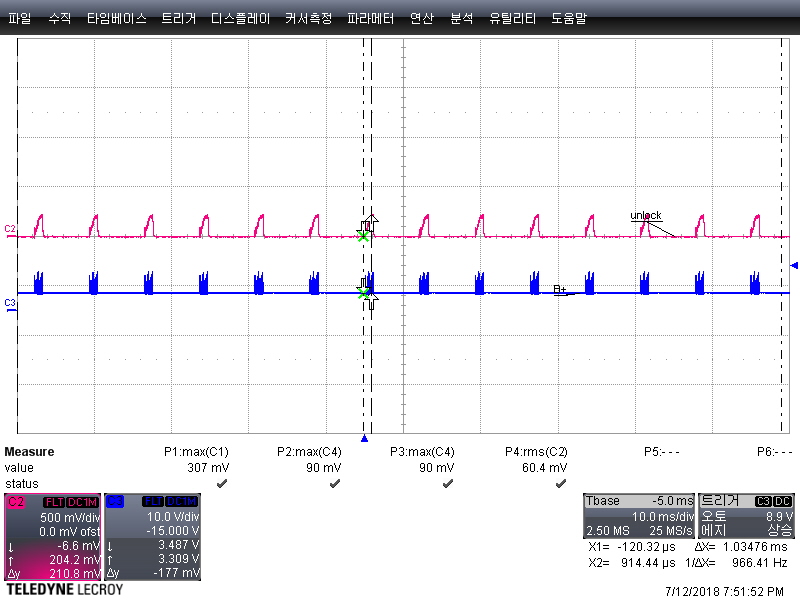Open the 유틸리티 menu
The width and height of the screenshot is (800, 600).
512,19
